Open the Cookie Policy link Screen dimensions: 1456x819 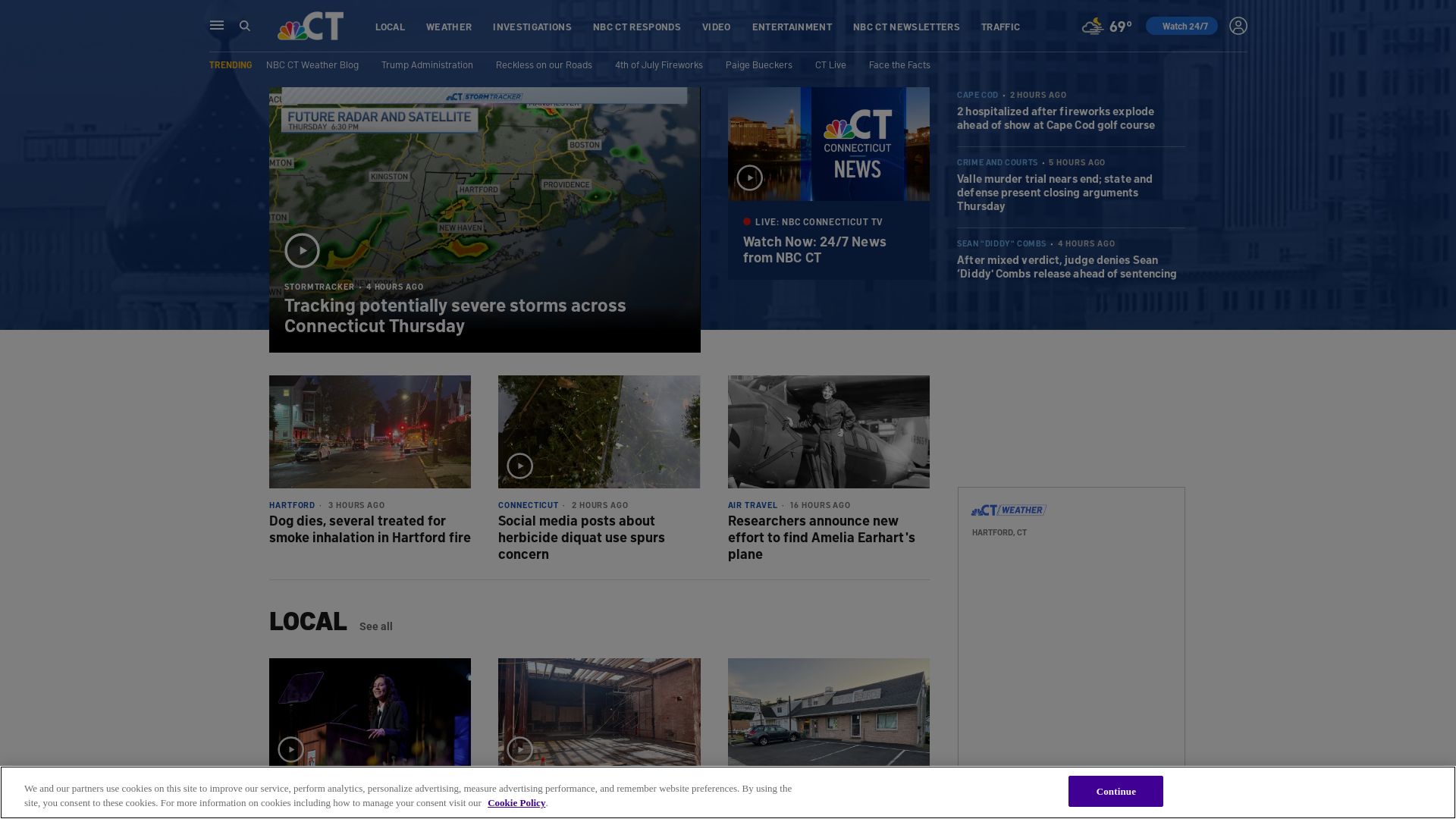coord(516,803)
